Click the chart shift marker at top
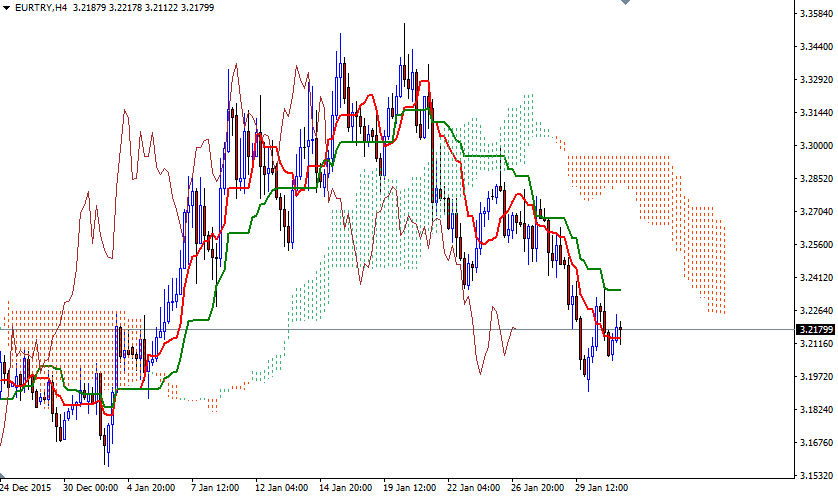Image resolution: width=838 pixels, height=496 pixels. [625, 2]
